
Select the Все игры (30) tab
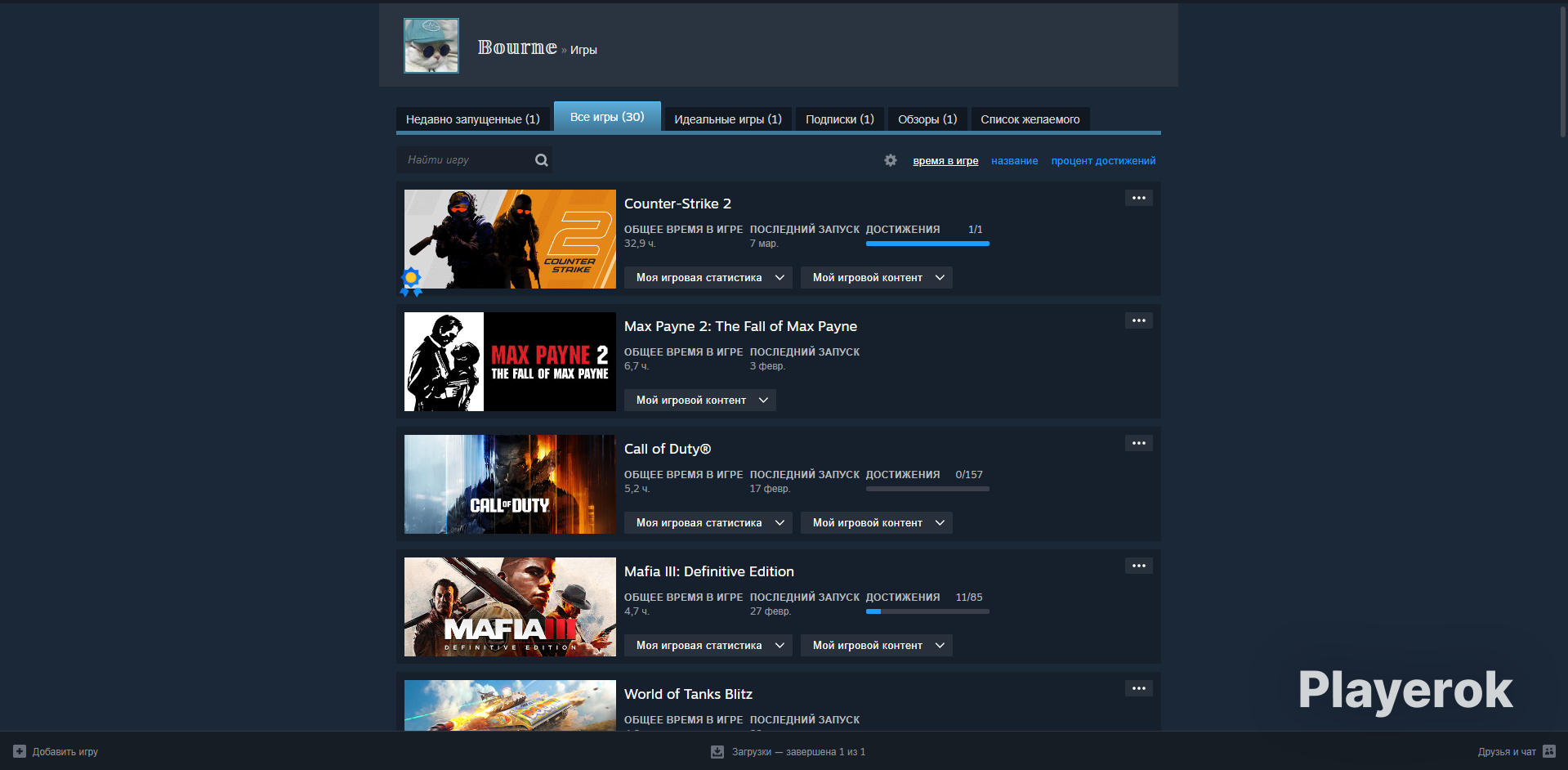607,117
